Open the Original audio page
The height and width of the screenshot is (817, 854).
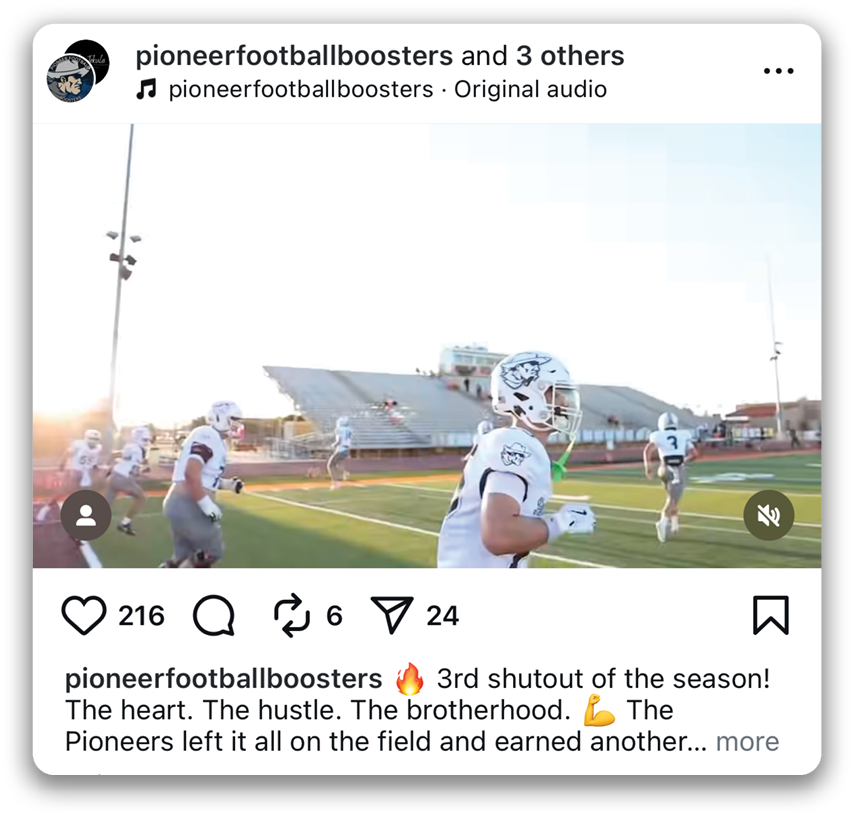click(x=530, y=89)
